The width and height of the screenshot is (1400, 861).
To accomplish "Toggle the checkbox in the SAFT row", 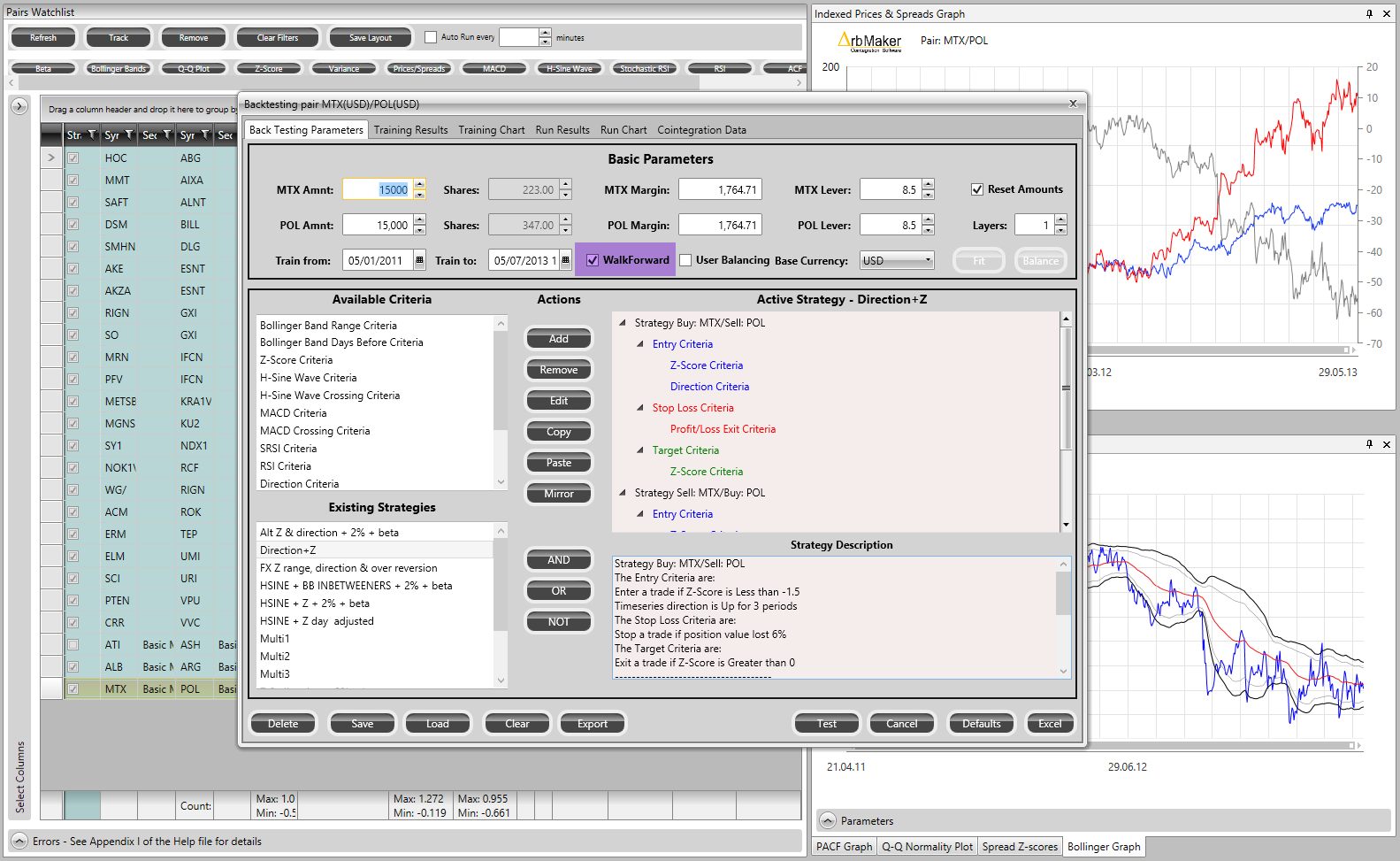I will coord(73,202).
